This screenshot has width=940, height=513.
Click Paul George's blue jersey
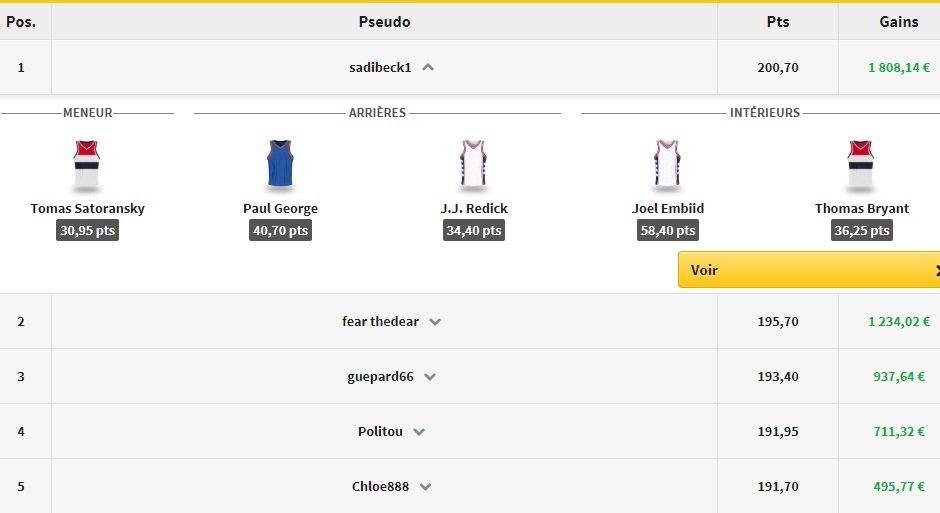point(280,165)
